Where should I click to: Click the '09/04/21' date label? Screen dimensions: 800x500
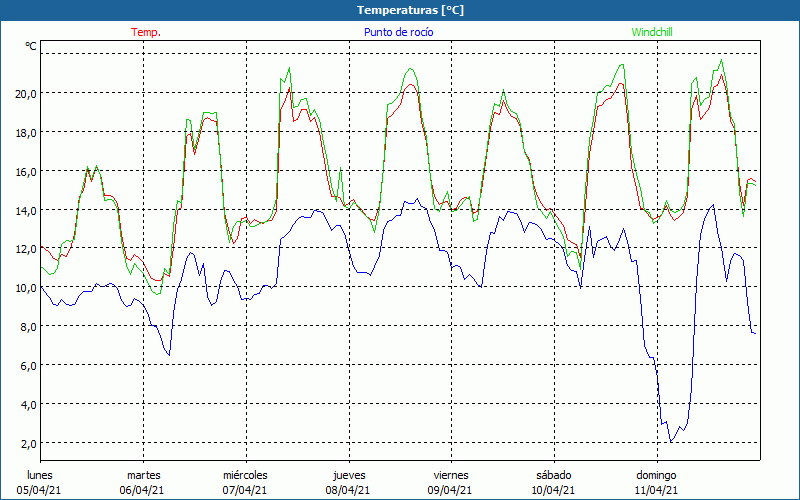point(451,490)
